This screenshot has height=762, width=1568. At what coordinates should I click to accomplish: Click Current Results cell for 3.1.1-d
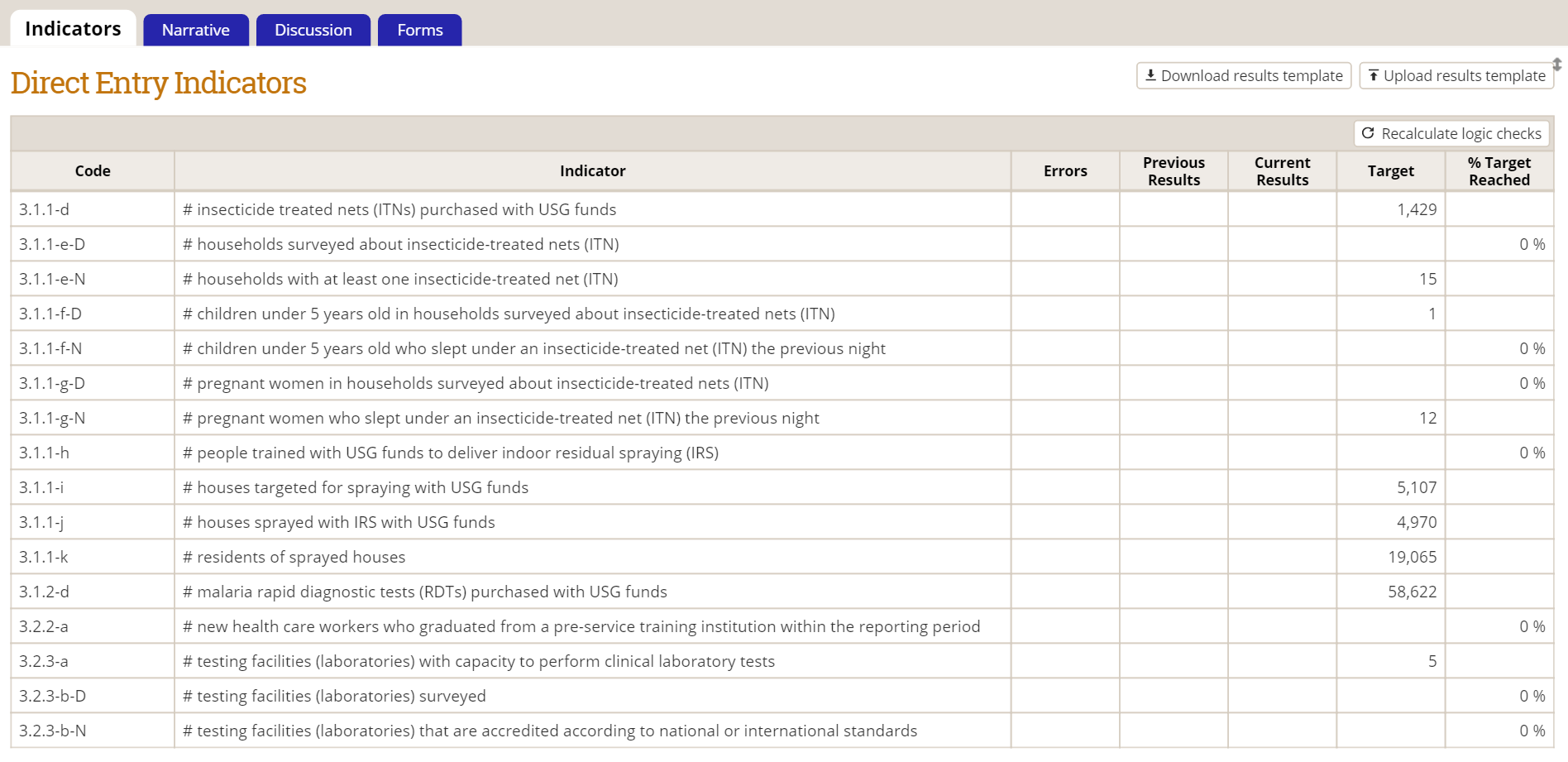coord(1282,209)
